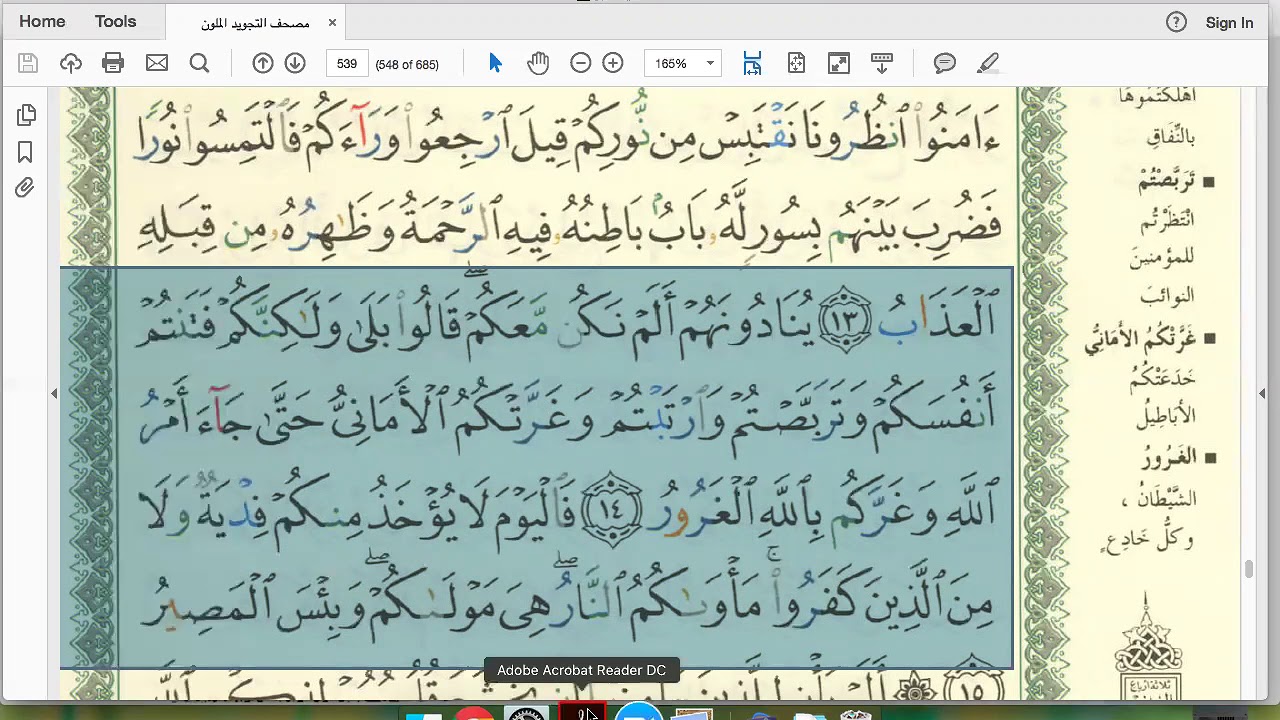
Task: Click the Sign In button
Action: (x=1229, y=22)
